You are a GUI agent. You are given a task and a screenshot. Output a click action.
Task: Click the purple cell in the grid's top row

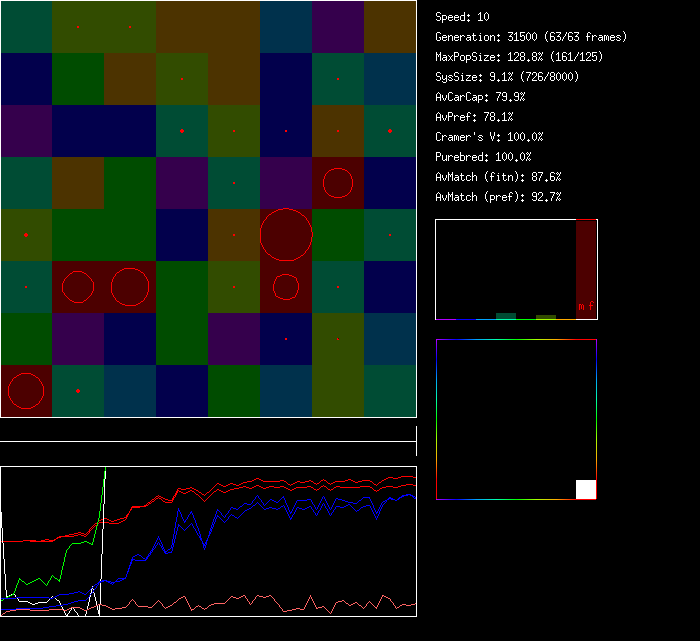(338, 27)
